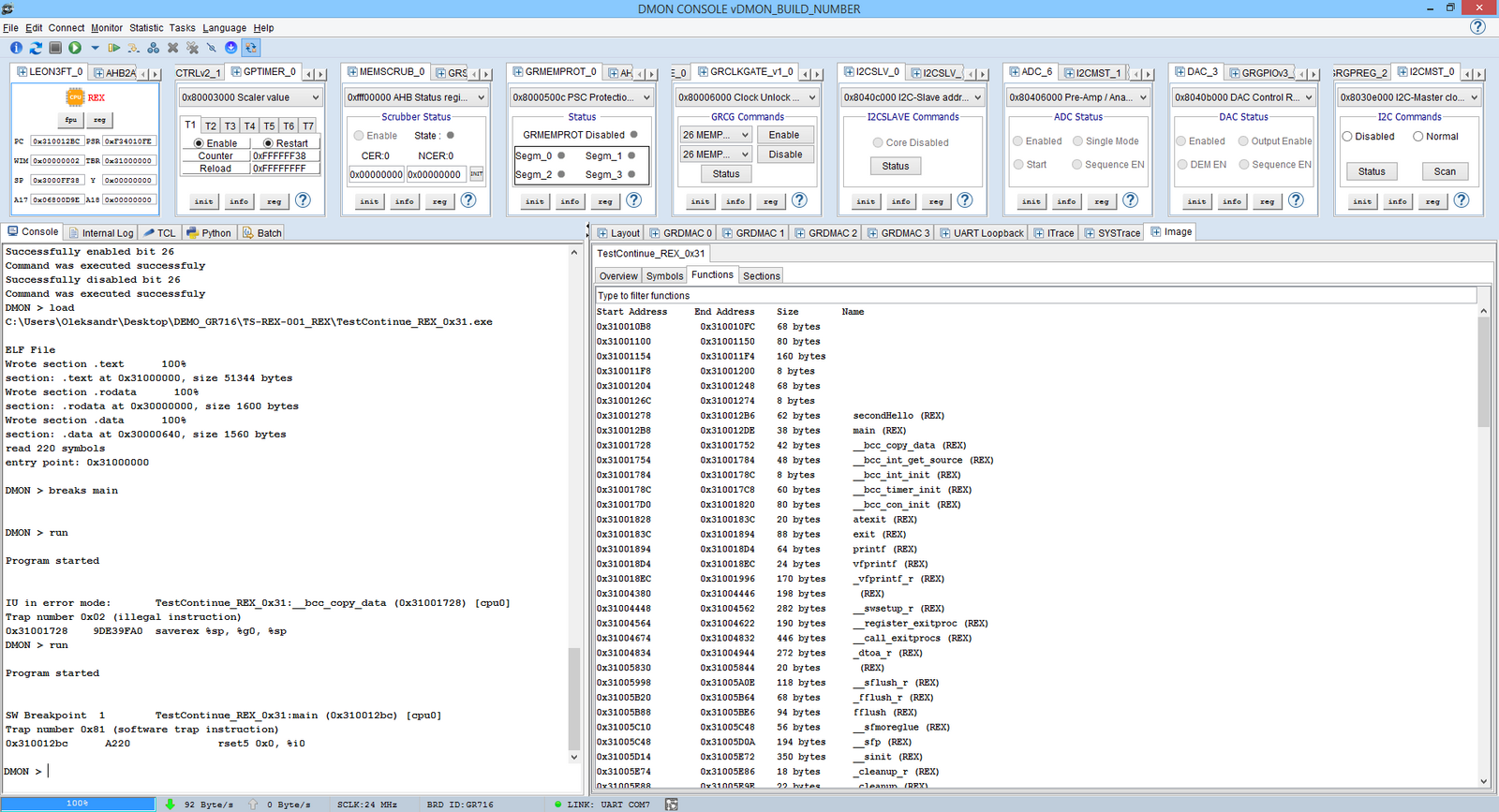Open the Statistic menu
The height and width of the screenshot is (812, 1499).
146,28
